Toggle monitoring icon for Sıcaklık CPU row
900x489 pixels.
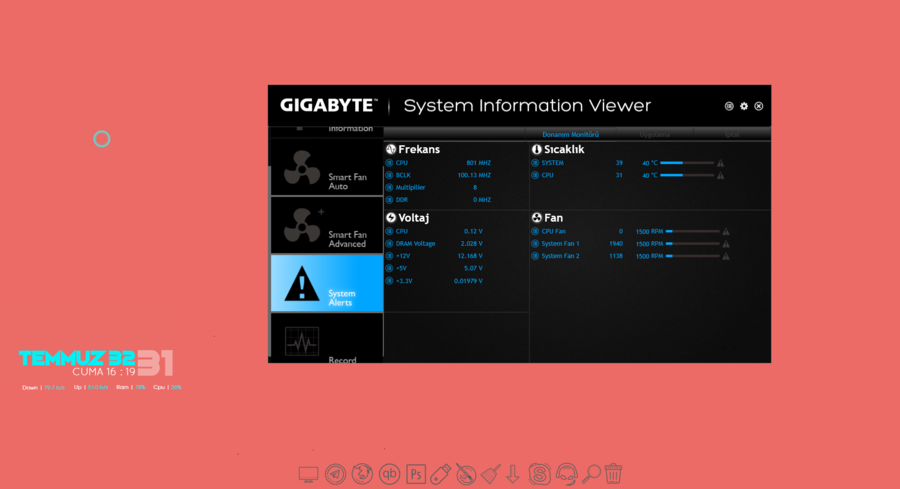point(535,175)
